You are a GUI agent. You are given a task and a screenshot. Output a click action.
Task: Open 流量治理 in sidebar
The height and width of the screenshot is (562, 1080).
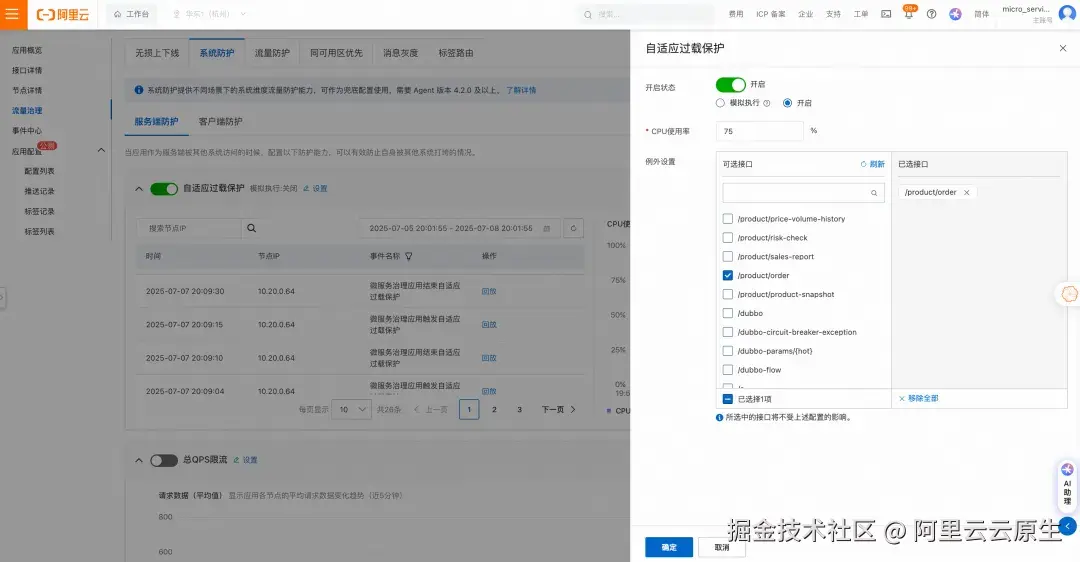point(27,110)
